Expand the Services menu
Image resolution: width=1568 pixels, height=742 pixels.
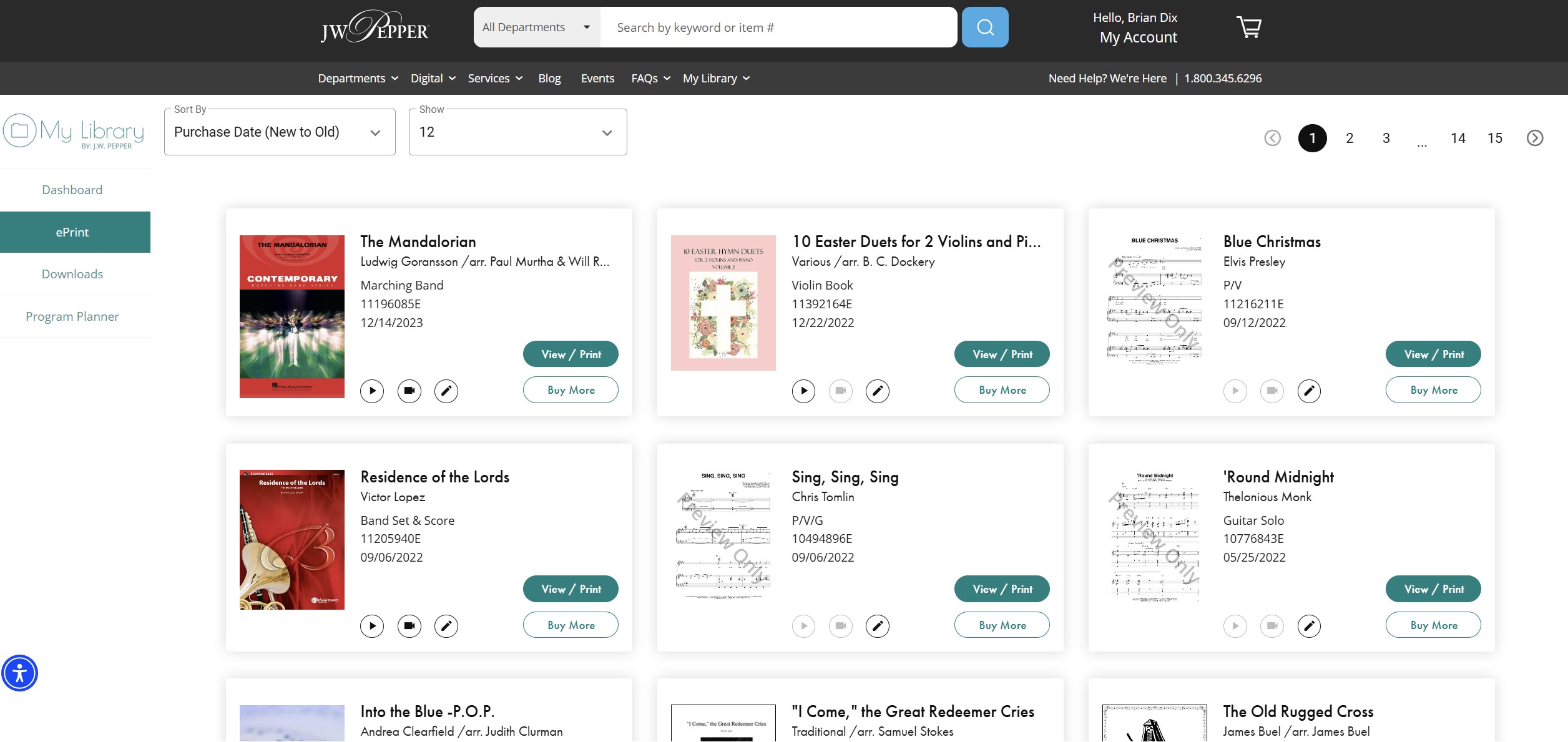(x=495, y=78)
